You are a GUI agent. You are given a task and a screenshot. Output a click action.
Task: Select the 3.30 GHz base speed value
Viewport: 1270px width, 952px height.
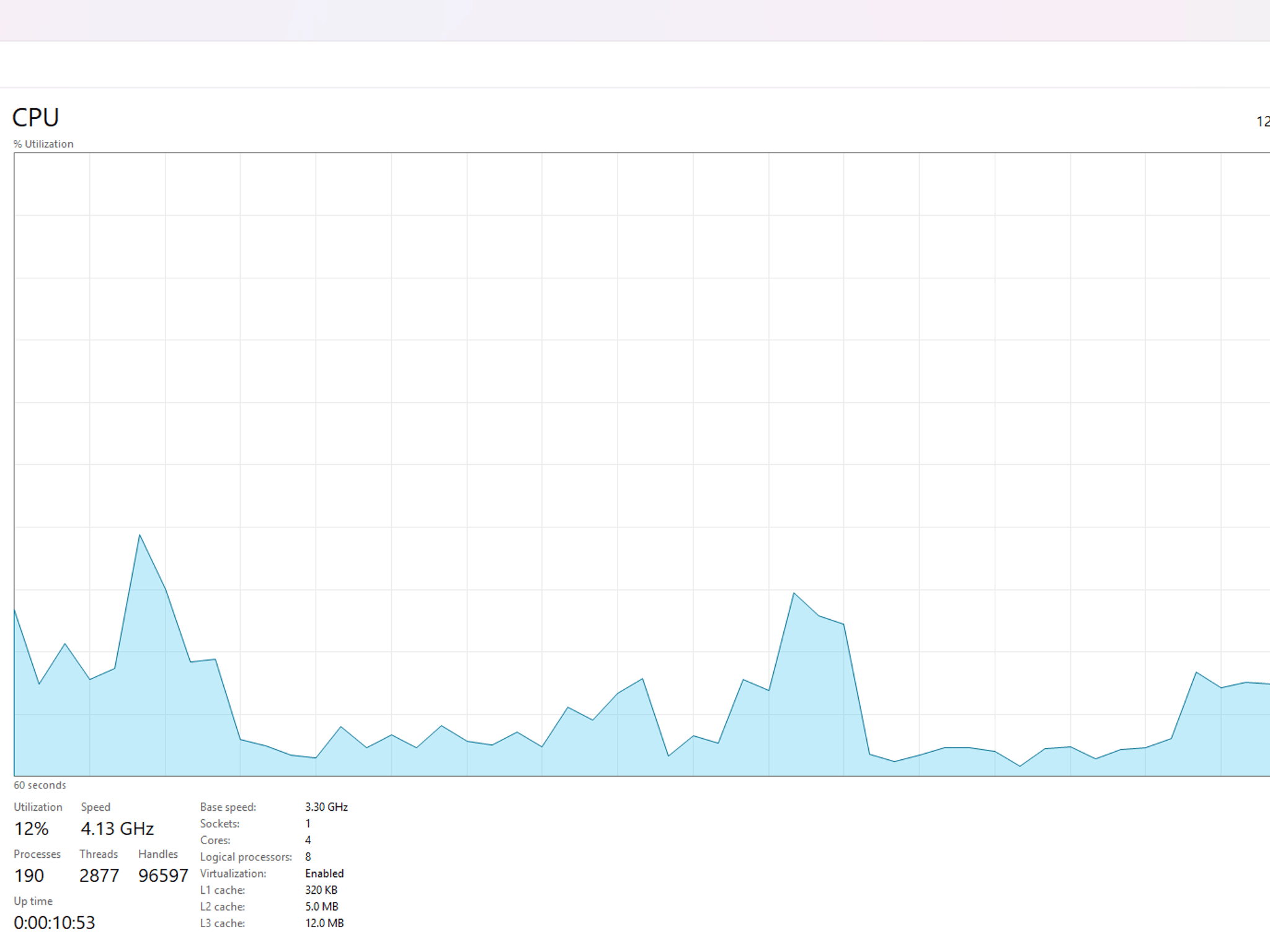[x=326, y=807]
